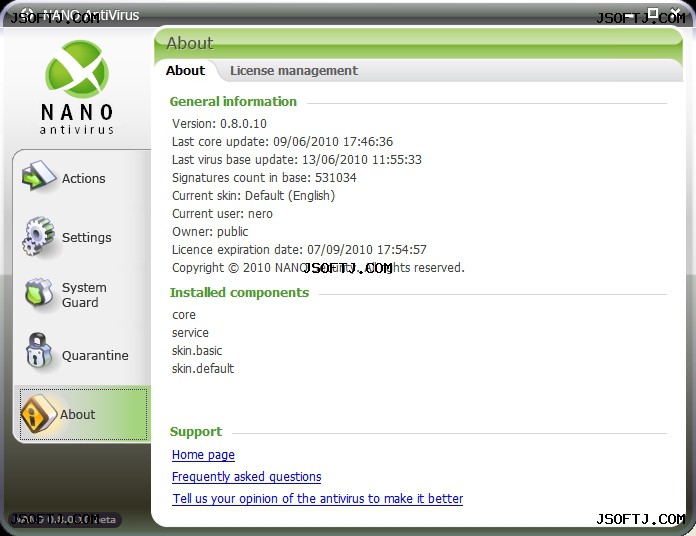Switch to the License management tab
Viewport: 696px width, 536px height.
293,71
